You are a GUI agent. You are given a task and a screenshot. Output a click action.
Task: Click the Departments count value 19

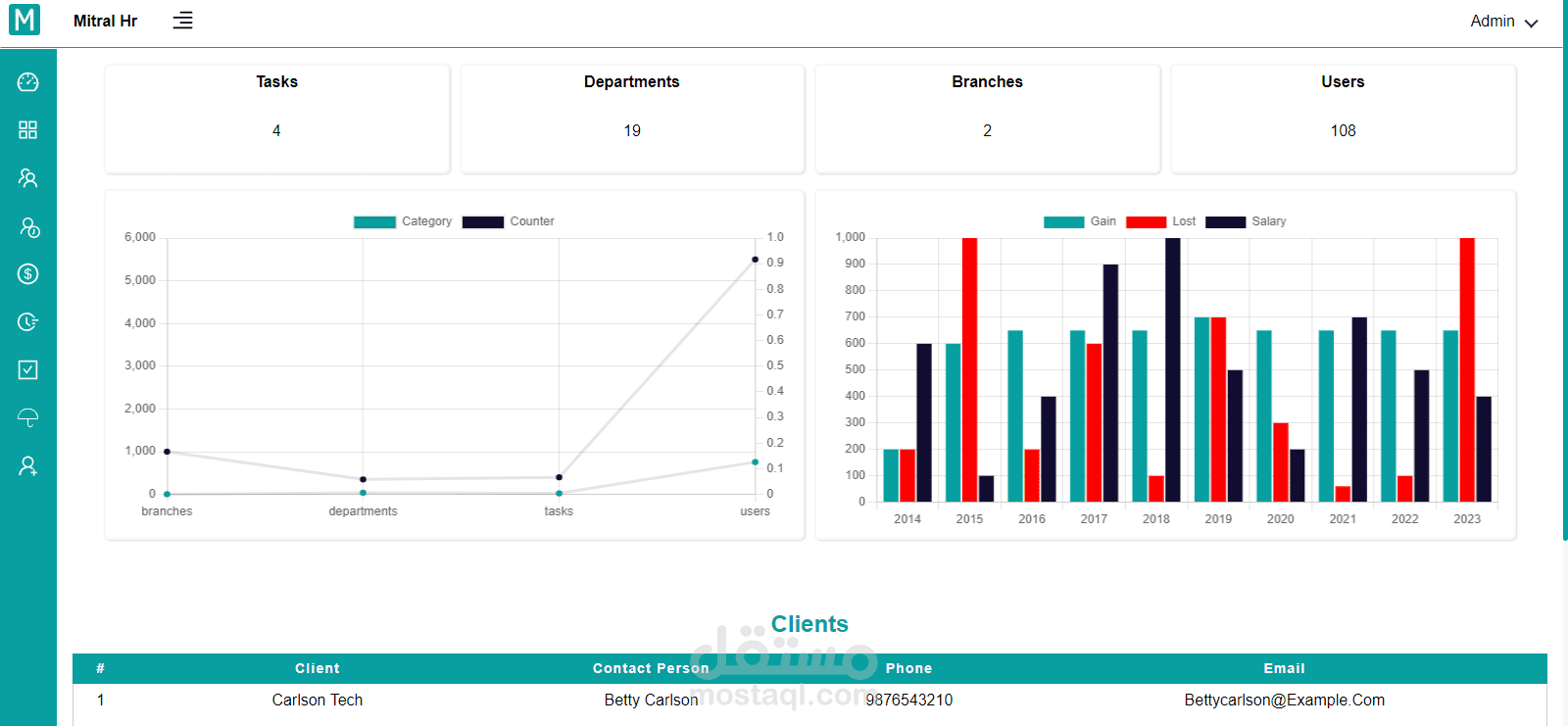[x=632, y=130]
